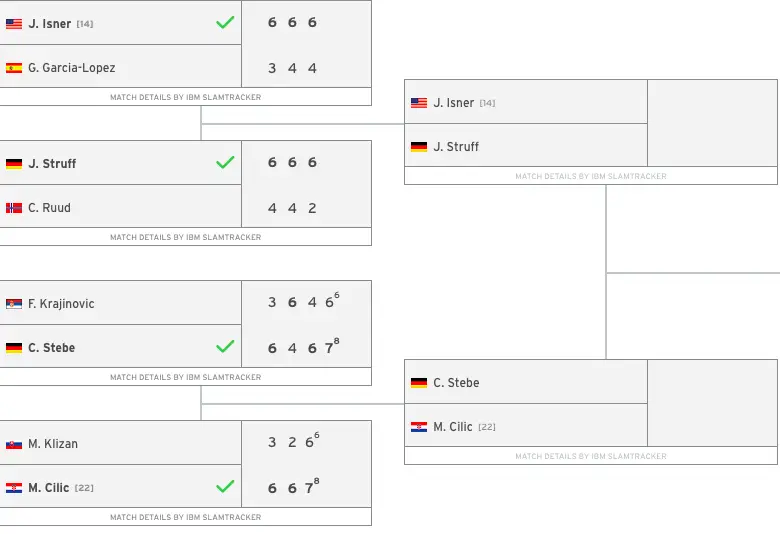Click the USA flag beside J. Isner first-round
Viewport: 780px width, 534px height.
(14, 24)
